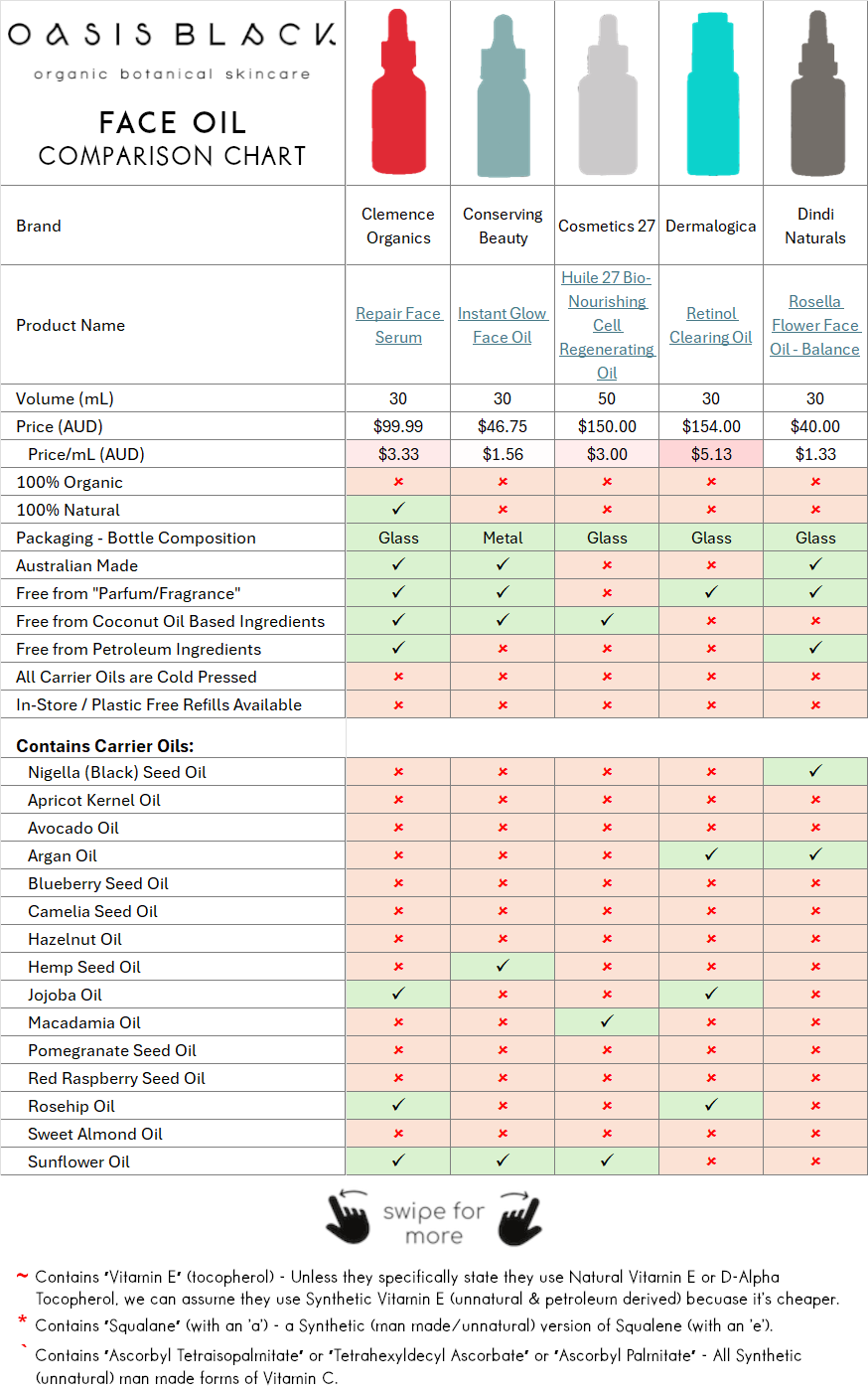The height and width of the screenshot is (1391, 868).
Task: Click the Dindi Naturals Petroleum-free checkmark
Action: 815,648
